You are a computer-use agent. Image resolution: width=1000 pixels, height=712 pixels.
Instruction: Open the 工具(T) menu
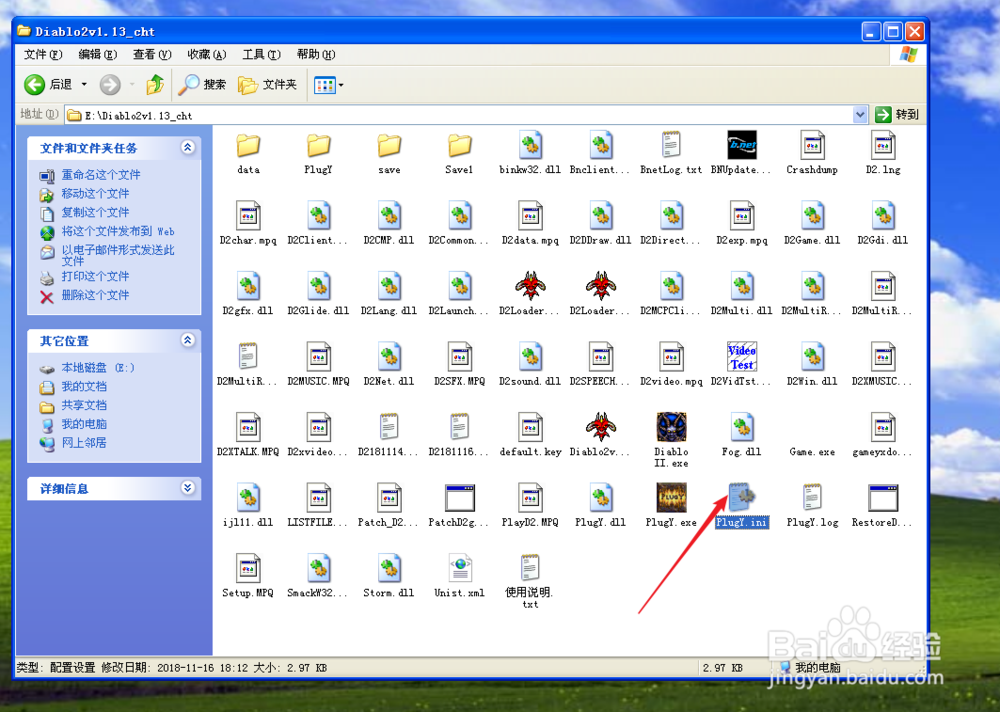coord(261,54)
